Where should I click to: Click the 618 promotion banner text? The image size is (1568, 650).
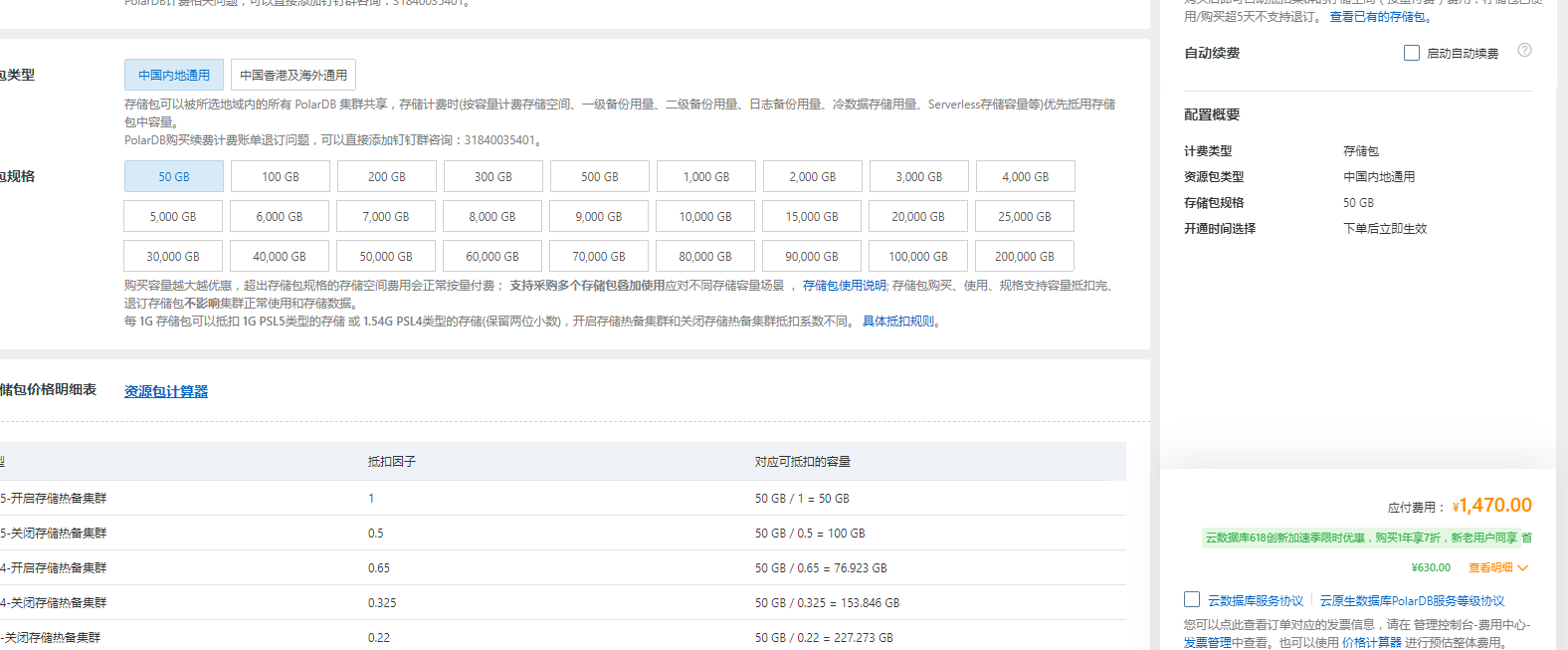point(1362,538)
